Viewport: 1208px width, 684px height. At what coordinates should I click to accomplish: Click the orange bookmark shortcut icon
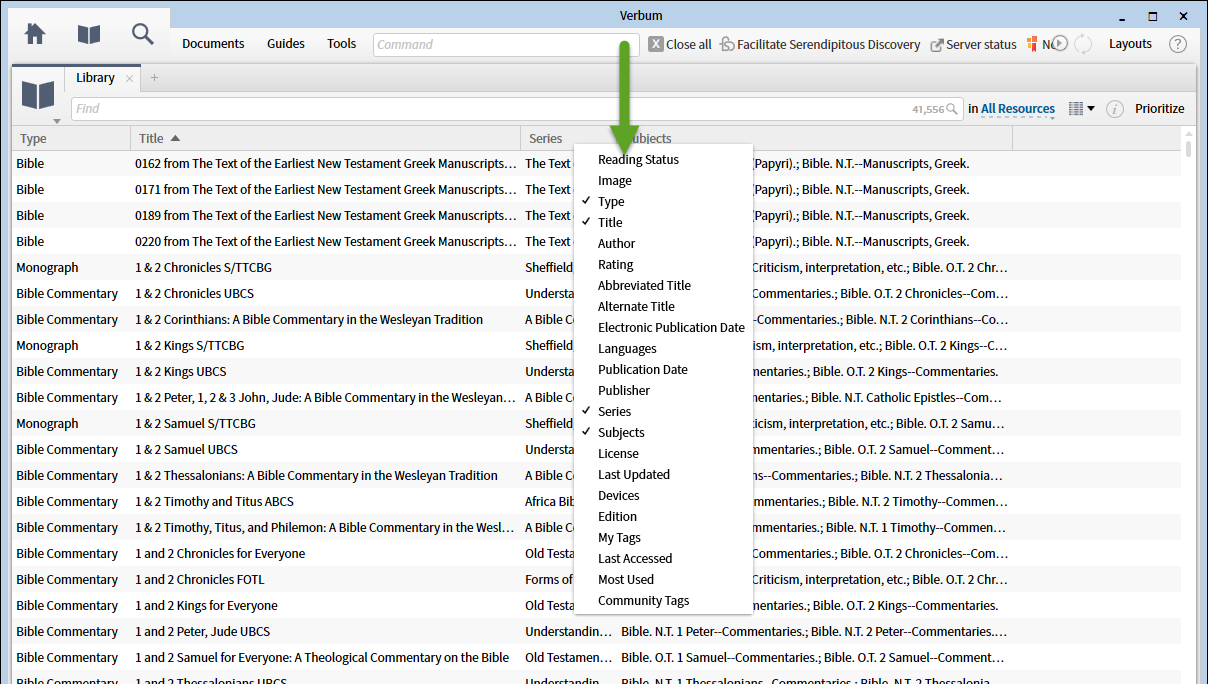pyautogui.click(x=1032, y=44)
